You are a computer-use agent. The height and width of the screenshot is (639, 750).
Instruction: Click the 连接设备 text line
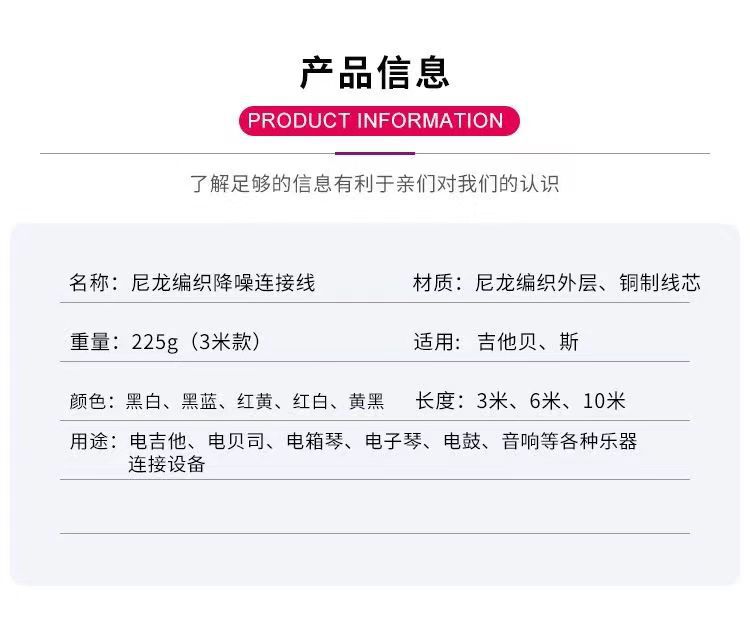(166, 464)
